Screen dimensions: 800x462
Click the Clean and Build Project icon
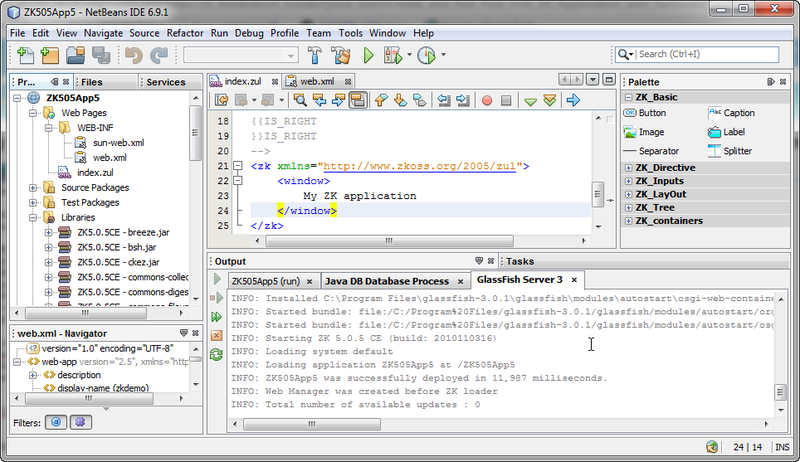(x=341, y=55)
